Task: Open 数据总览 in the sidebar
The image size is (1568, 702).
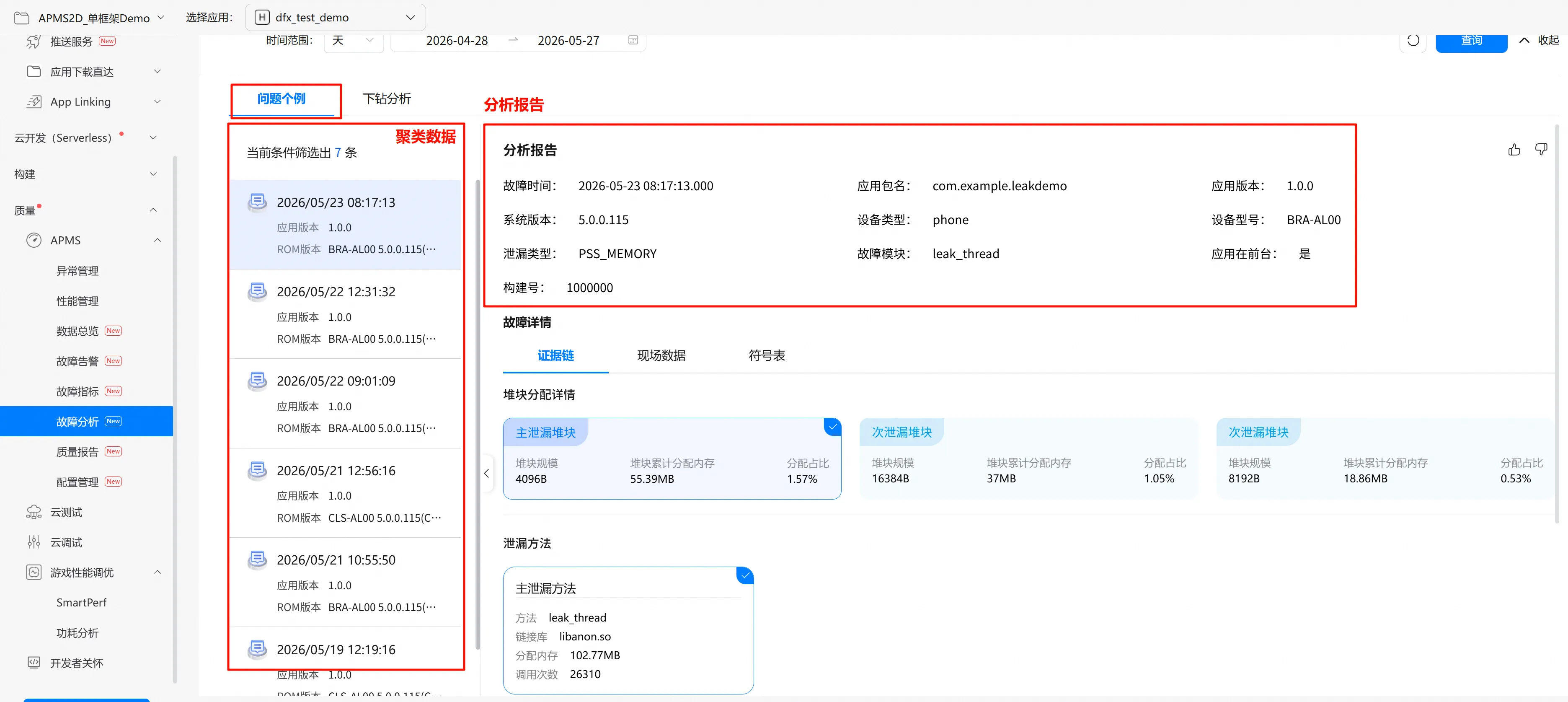Action: (x=78, y=331)
